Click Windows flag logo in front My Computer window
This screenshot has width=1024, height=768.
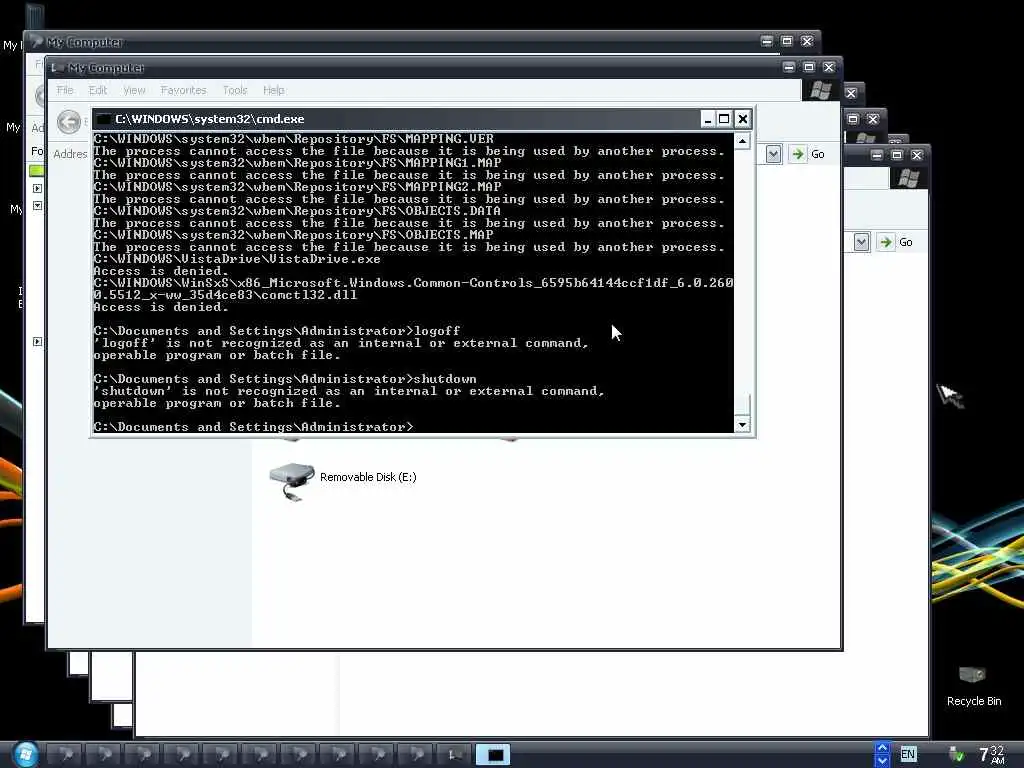[821, 90]
